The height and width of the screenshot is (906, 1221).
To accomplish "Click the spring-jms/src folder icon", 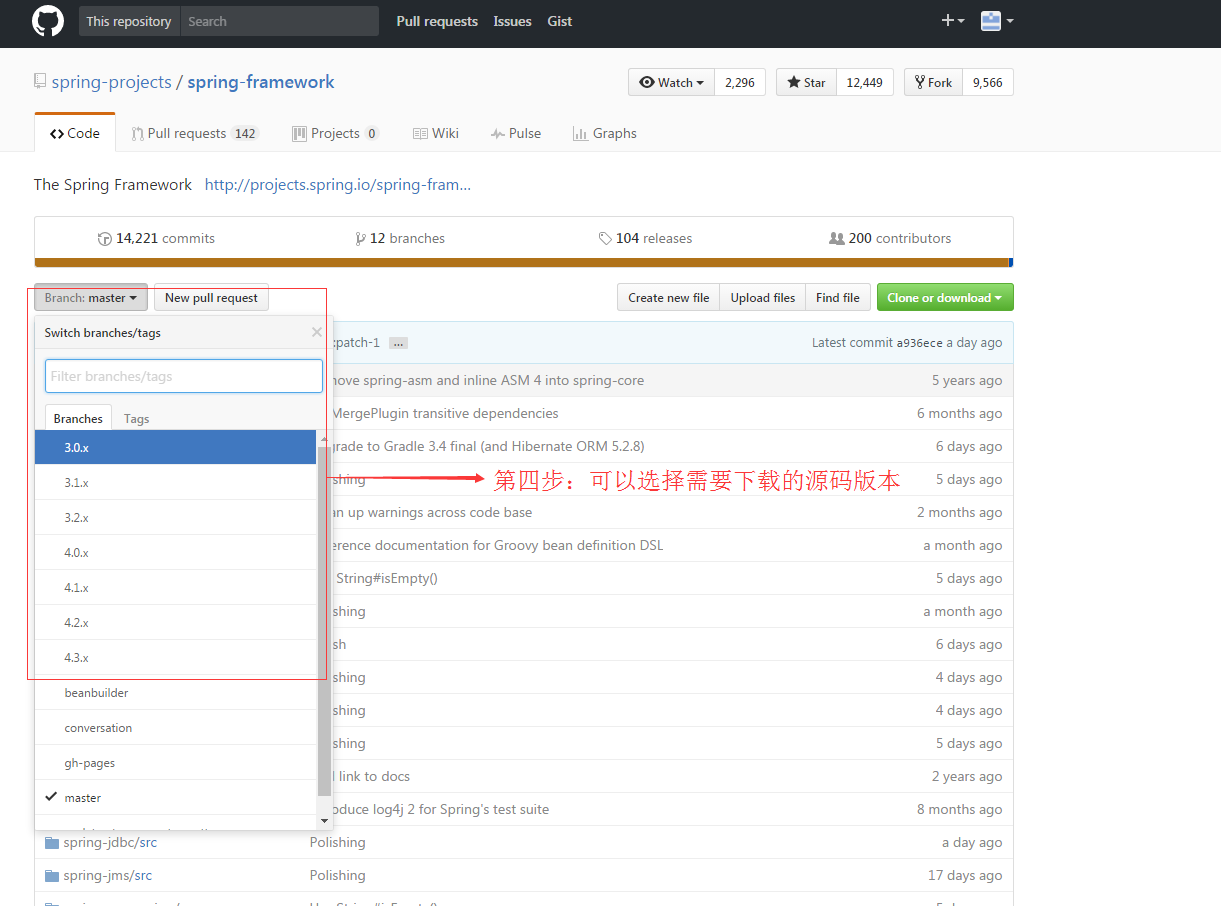I will (x=52, y=875).
